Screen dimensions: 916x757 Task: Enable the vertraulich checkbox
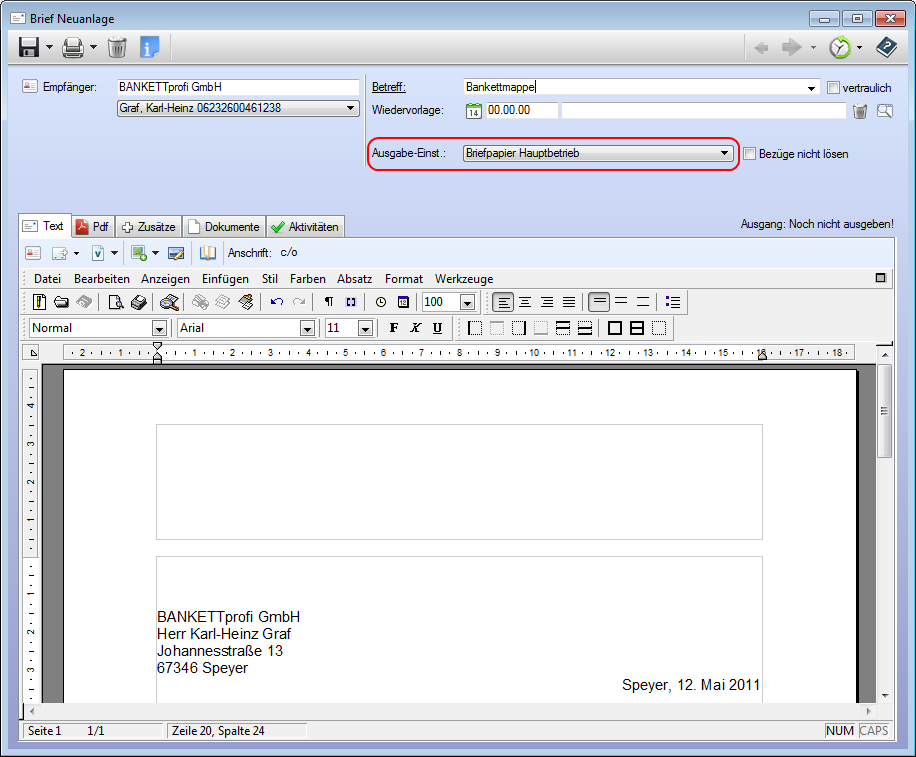click(834, 88)
